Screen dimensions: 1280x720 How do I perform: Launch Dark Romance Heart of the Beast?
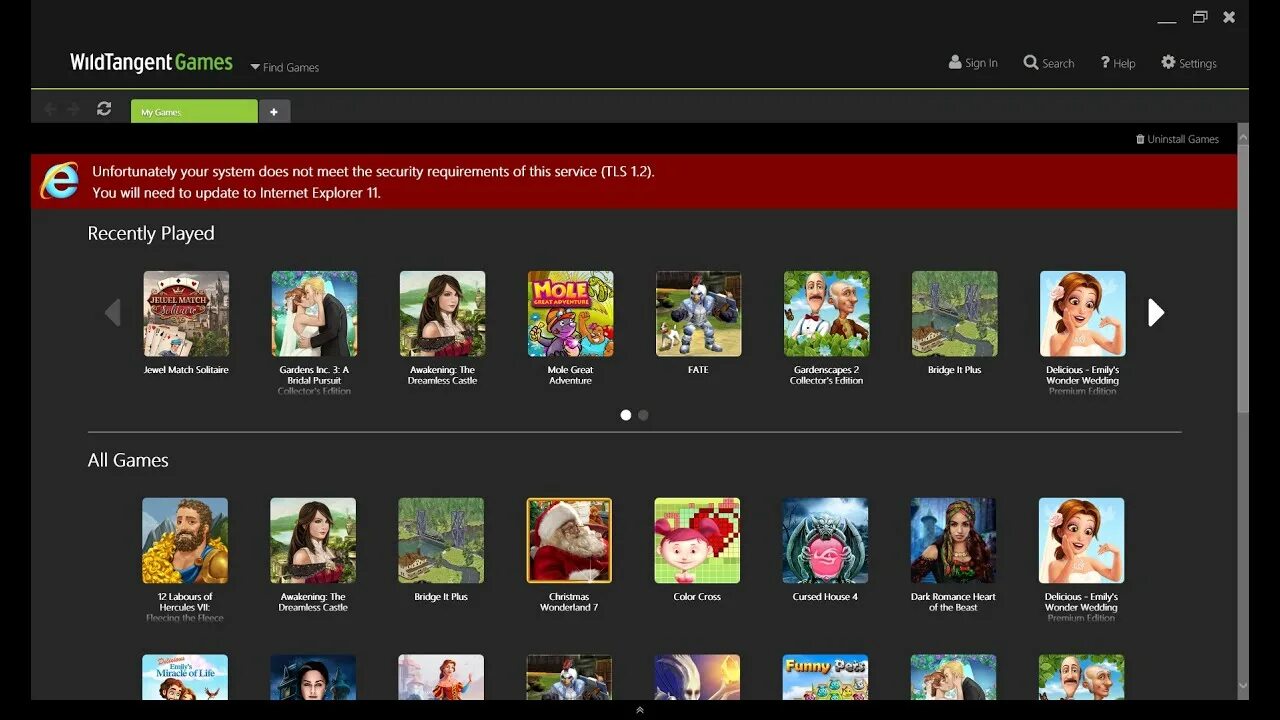coord(953,541)
